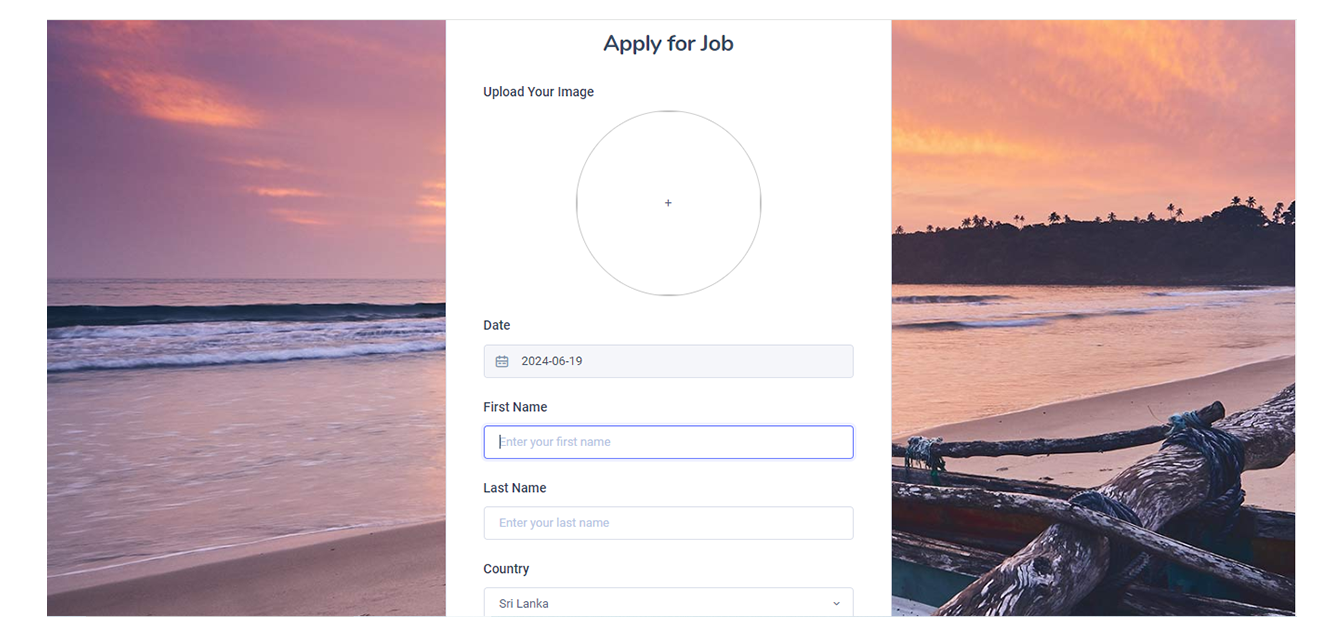Expand the Country dropdown chevron arrow
Screen dimensions: 1343x636
[x=836, y=604]
